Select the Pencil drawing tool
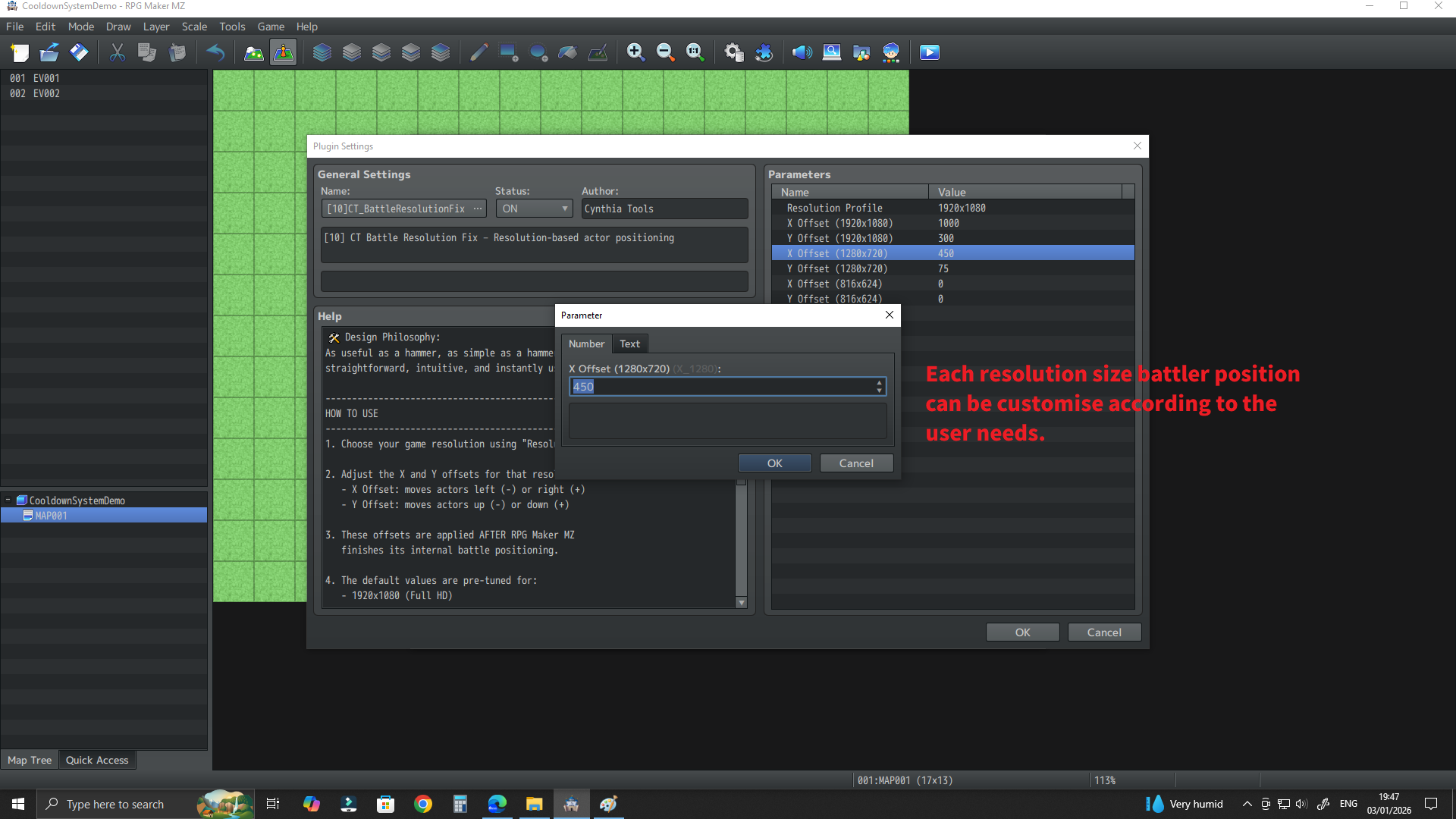This screenshot has height=819, width=1456. pos(479,52)
